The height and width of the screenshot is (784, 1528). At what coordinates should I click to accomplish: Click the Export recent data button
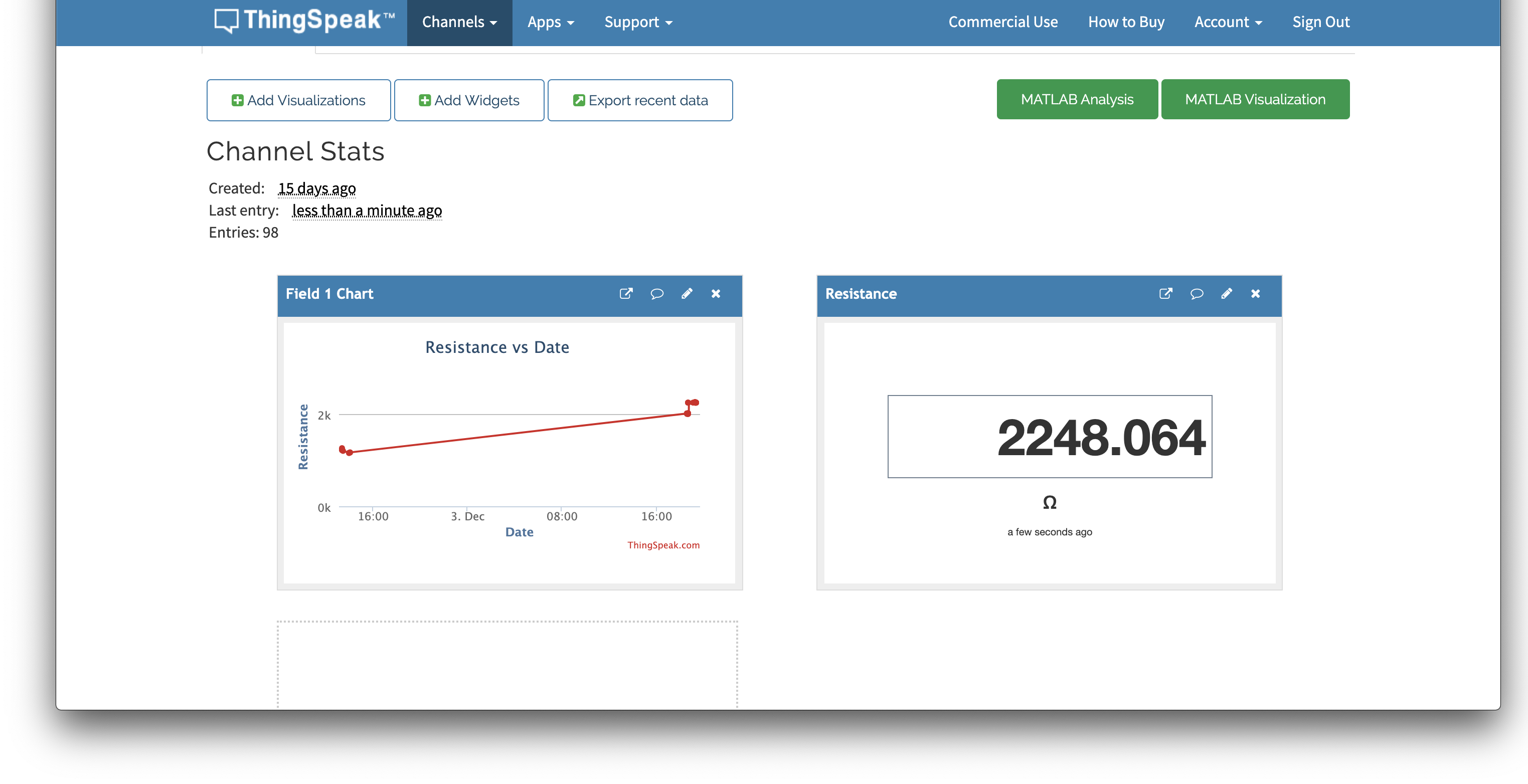[639, 100]
